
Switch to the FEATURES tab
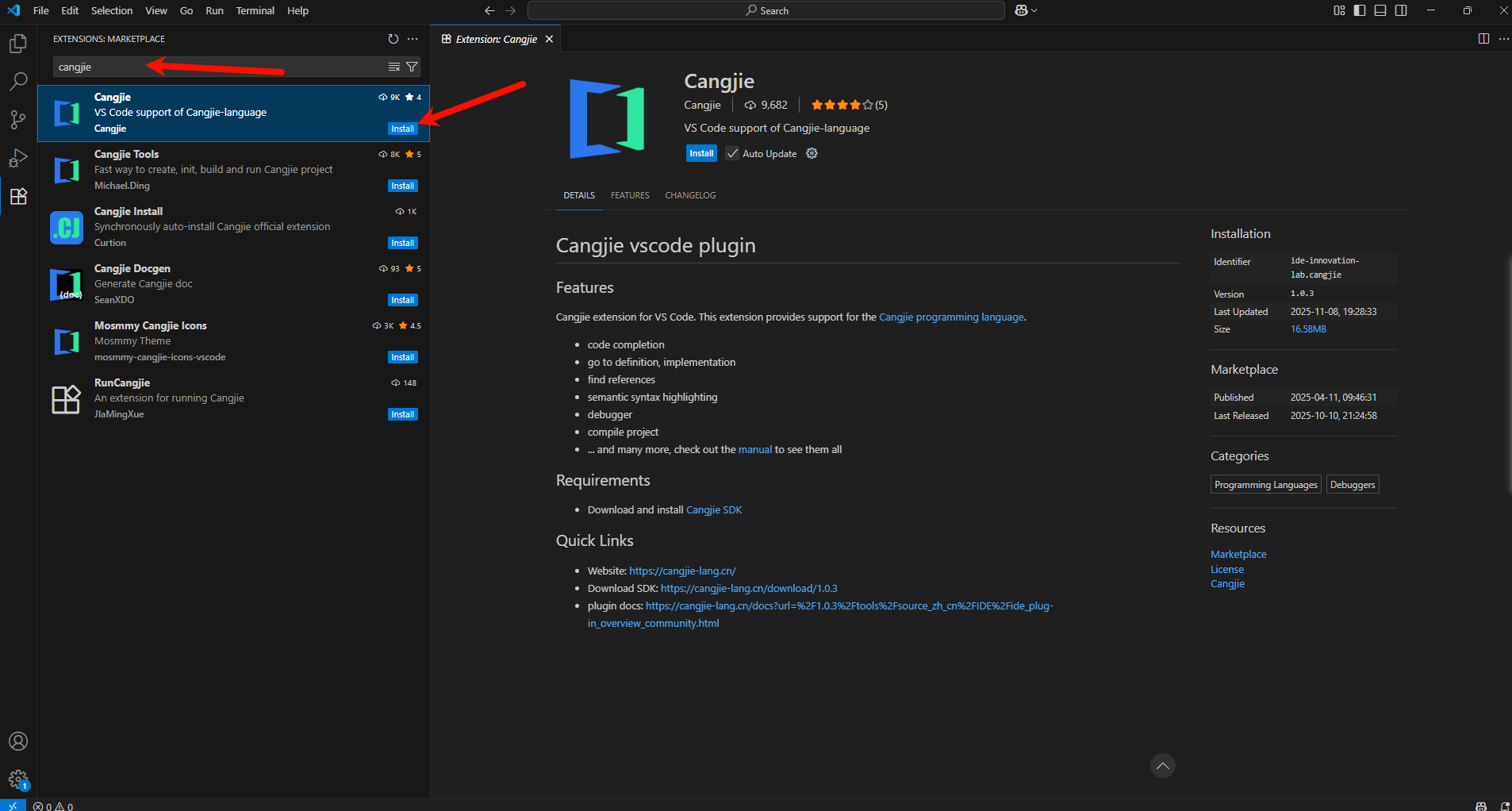[x=630, y=195]
